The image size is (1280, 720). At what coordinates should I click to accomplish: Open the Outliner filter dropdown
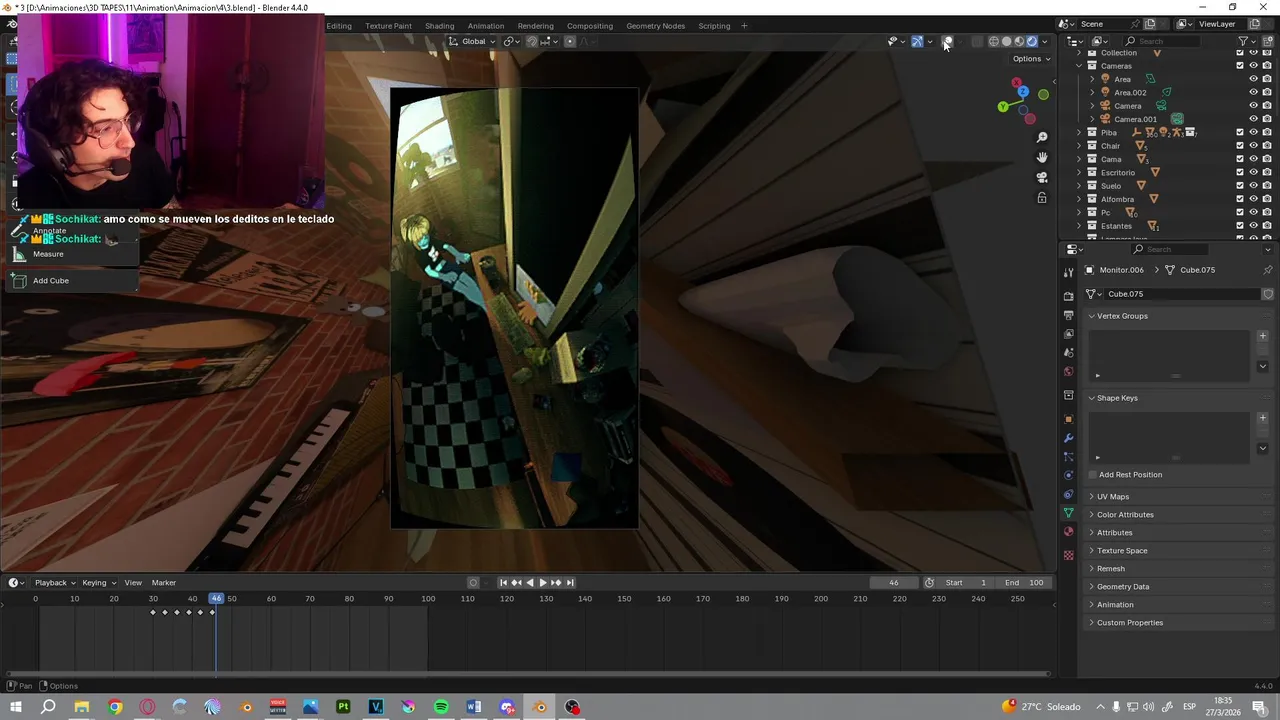pos(1247,41)
